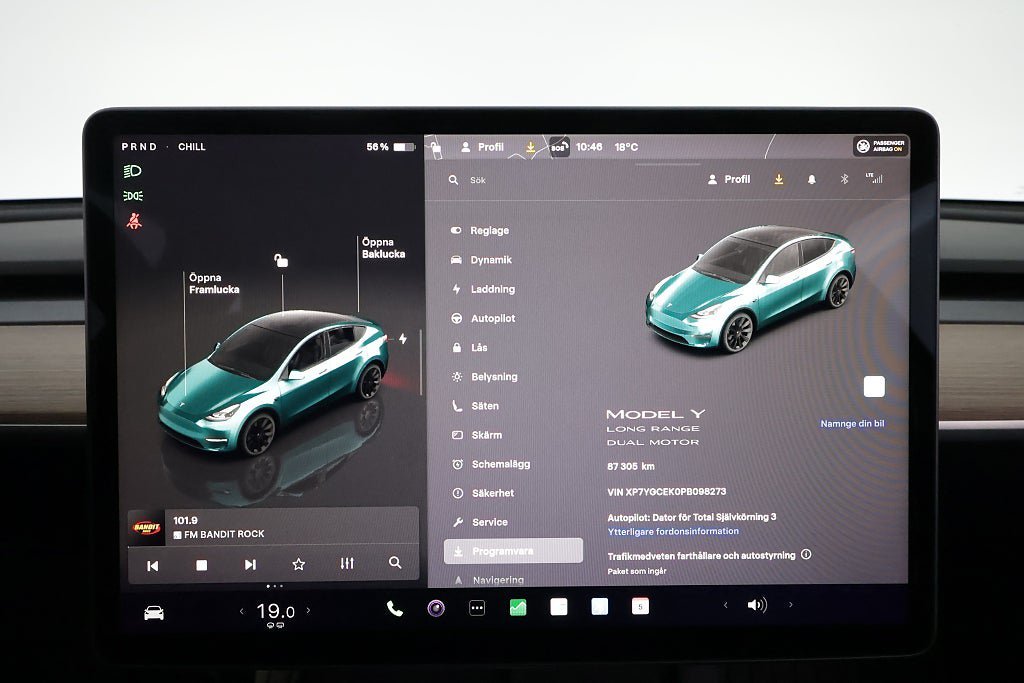Click Namnge din bil link

tap(852, 424)
